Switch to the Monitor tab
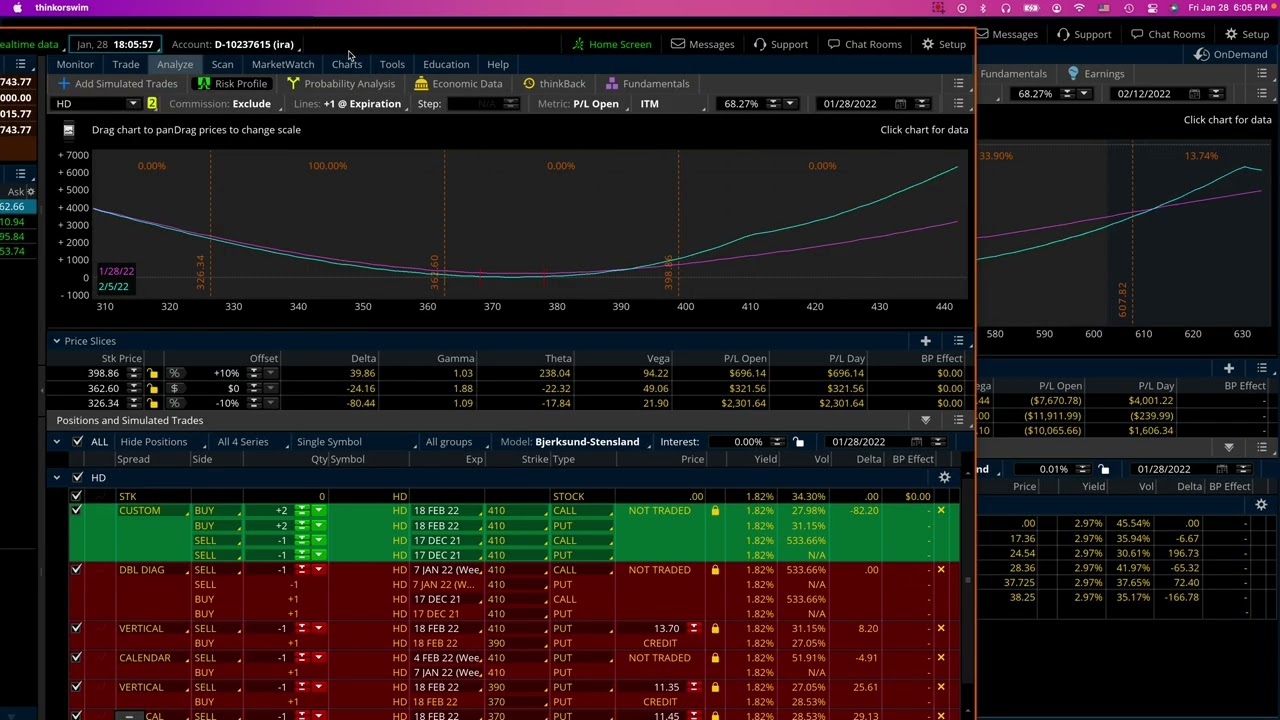1280x720 pixels. click(x=75, y=64)
